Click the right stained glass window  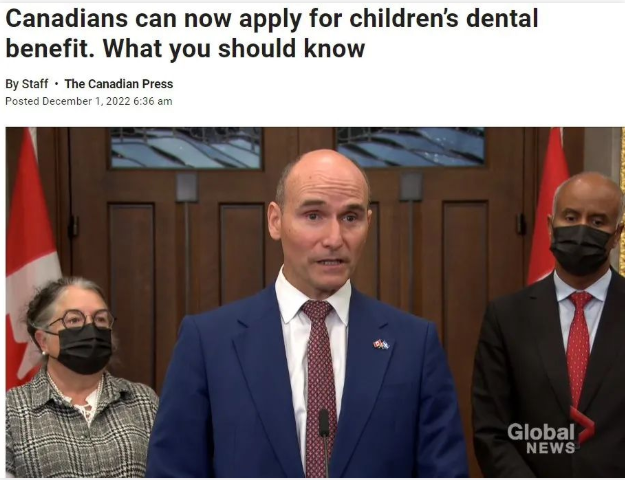coord(411,147)
